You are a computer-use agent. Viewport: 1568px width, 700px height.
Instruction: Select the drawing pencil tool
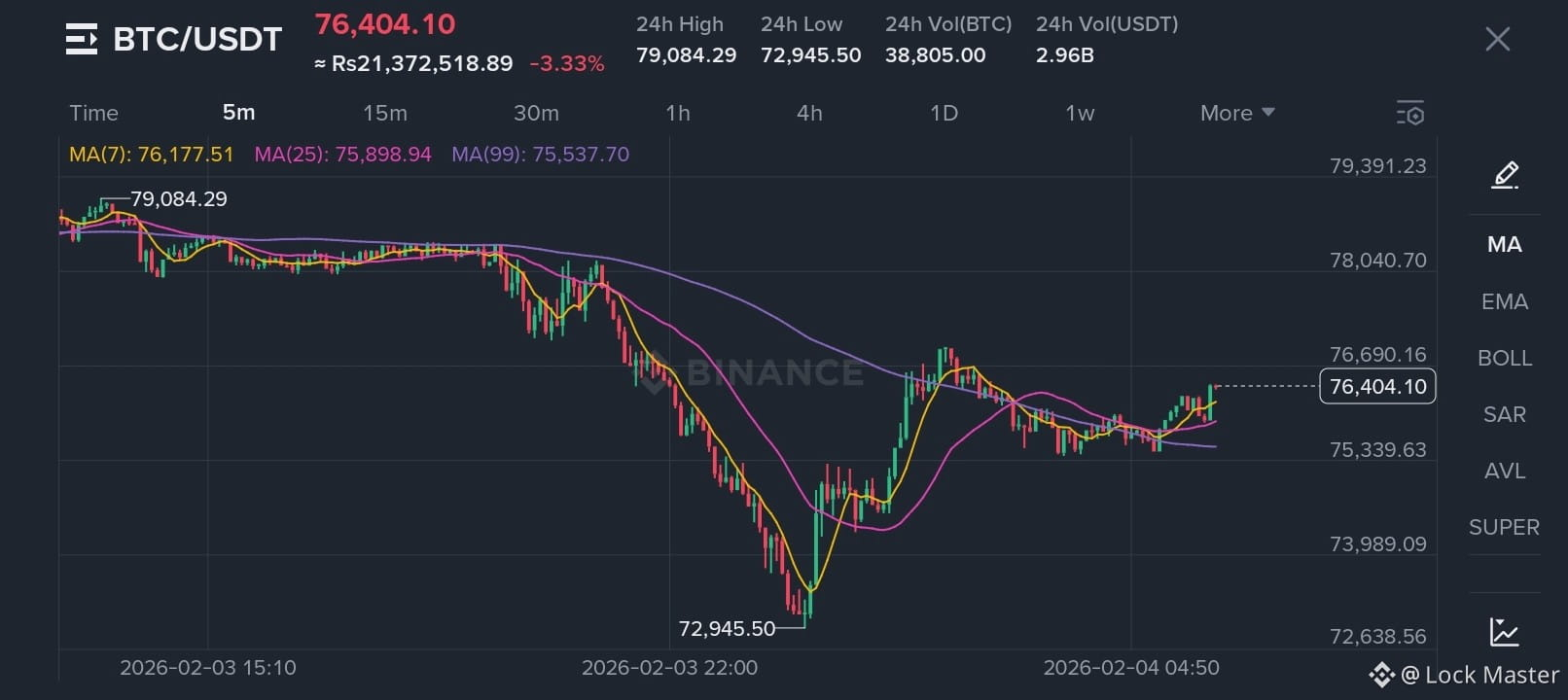click(1505, 175)
